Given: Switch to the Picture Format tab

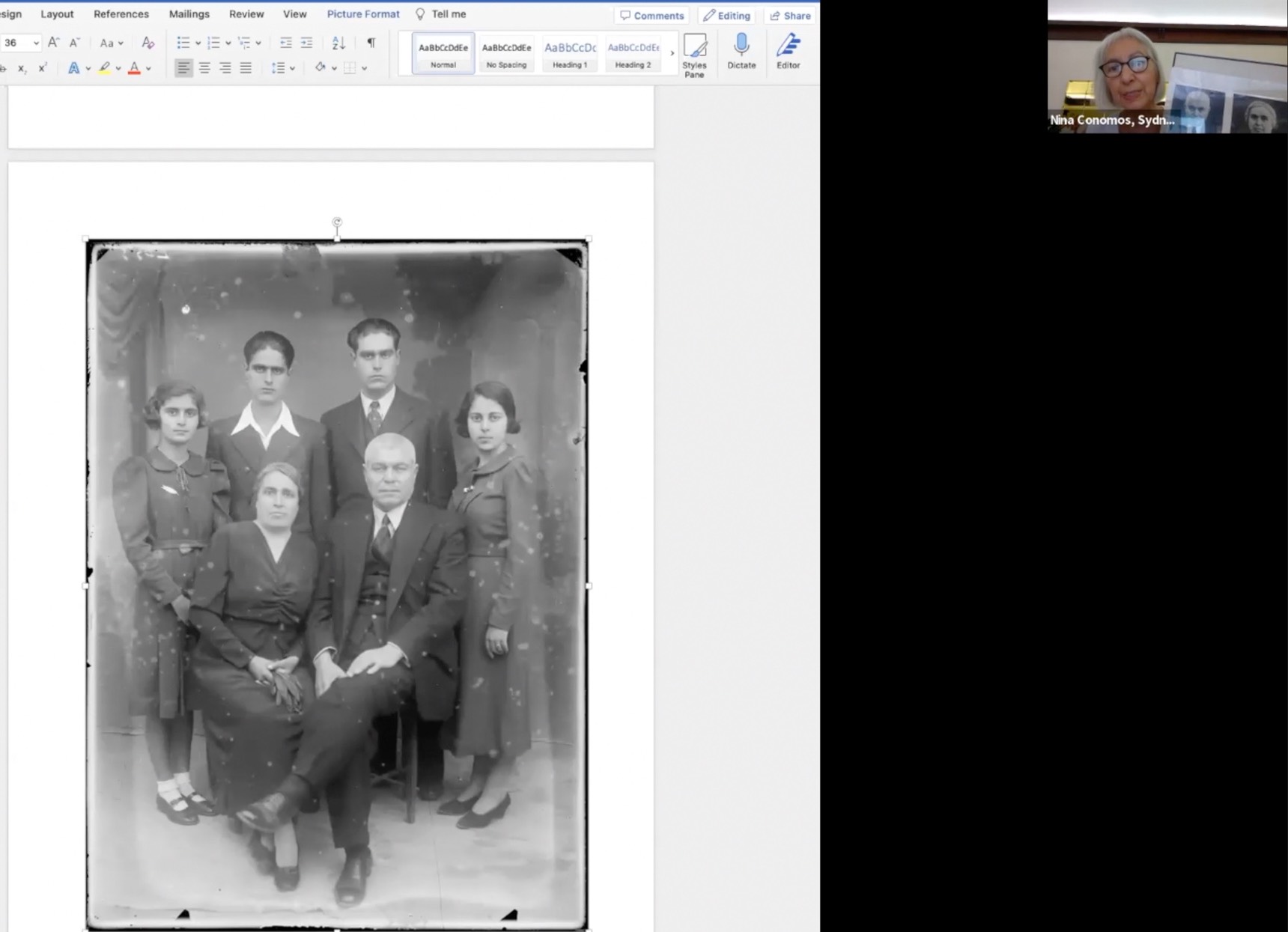Looking at the screenshot, I should 362,14.
